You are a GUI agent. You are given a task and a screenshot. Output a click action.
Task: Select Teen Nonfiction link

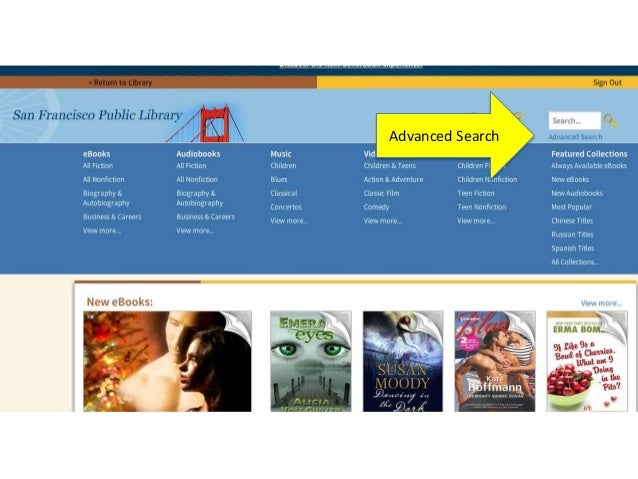tap(482, 207)
